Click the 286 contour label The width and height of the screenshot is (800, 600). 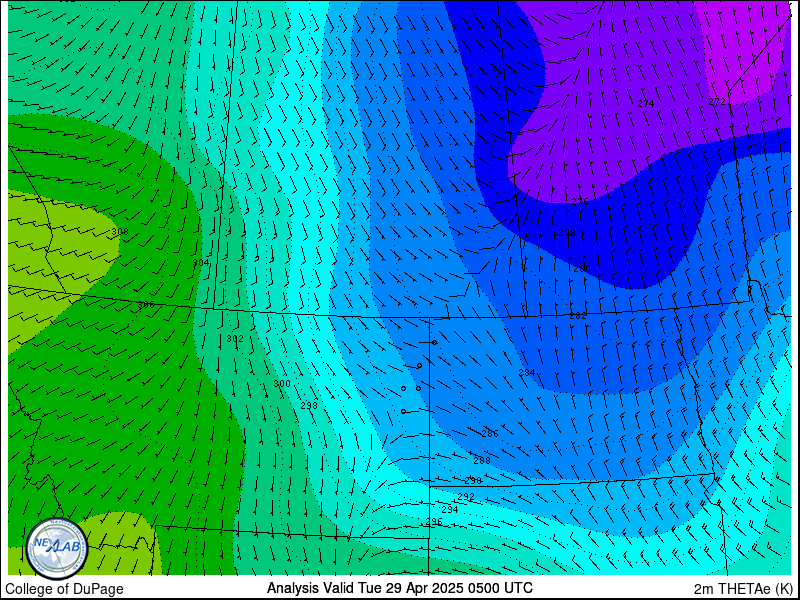point(490,434)
